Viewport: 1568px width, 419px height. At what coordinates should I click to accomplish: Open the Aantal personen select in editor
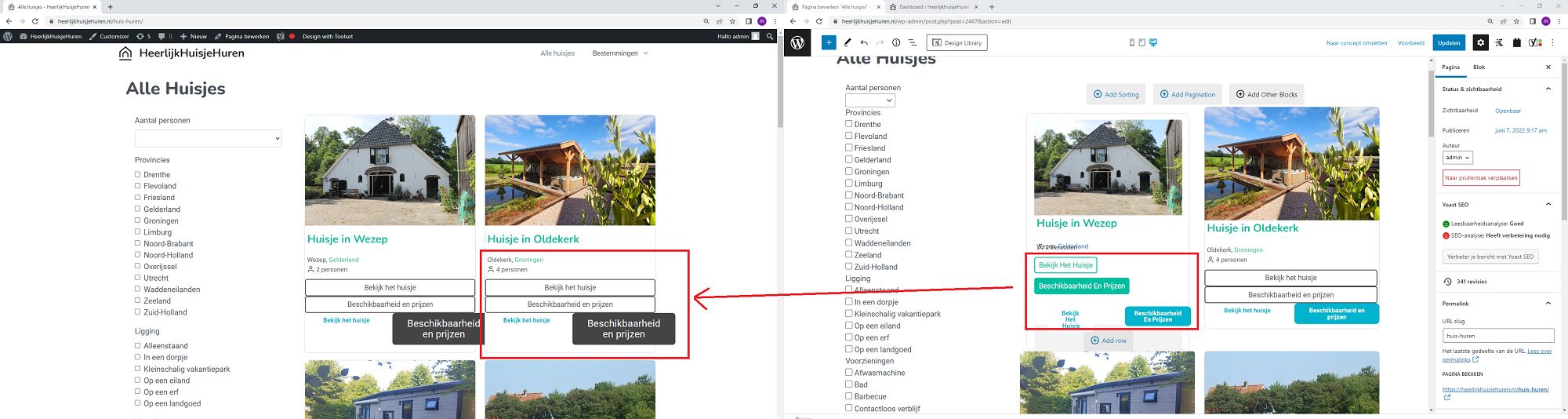(x=870, y=100)
